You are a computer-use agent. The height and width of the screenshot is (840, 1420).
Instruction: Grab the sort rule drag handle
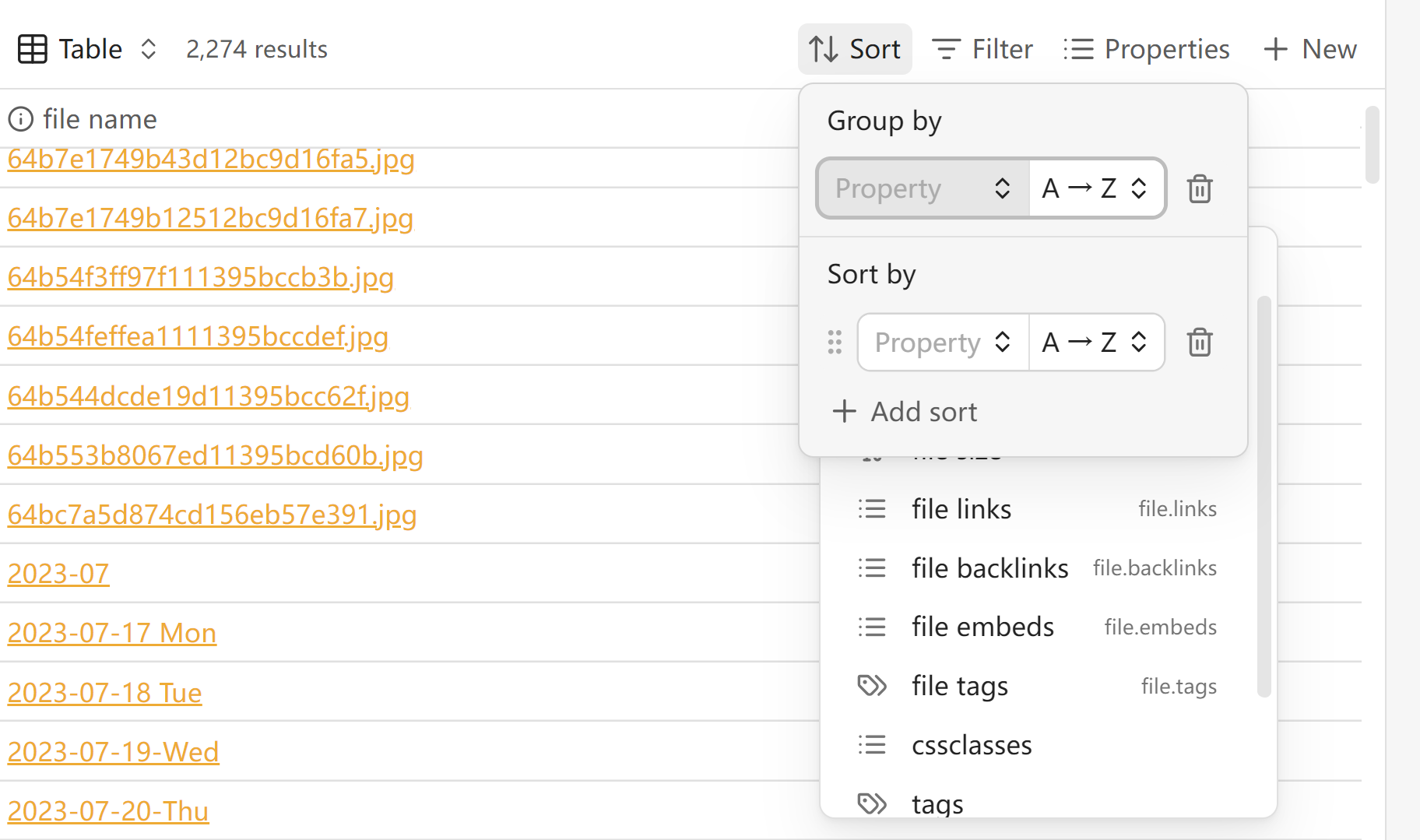tap(835, 343)
